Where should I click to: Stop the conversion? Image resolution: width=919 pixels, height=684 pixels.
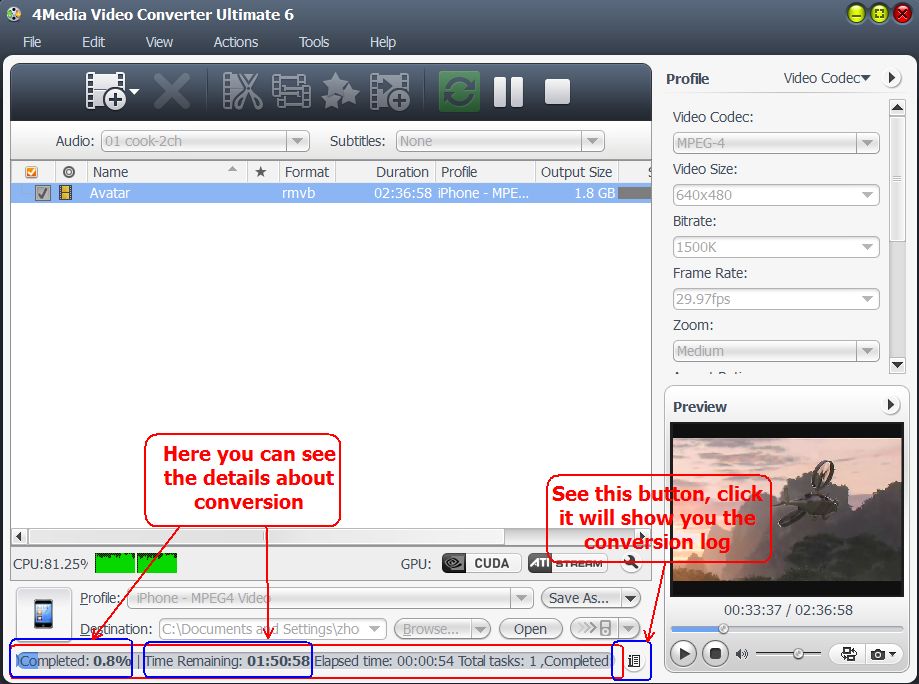tap(557, 91)
